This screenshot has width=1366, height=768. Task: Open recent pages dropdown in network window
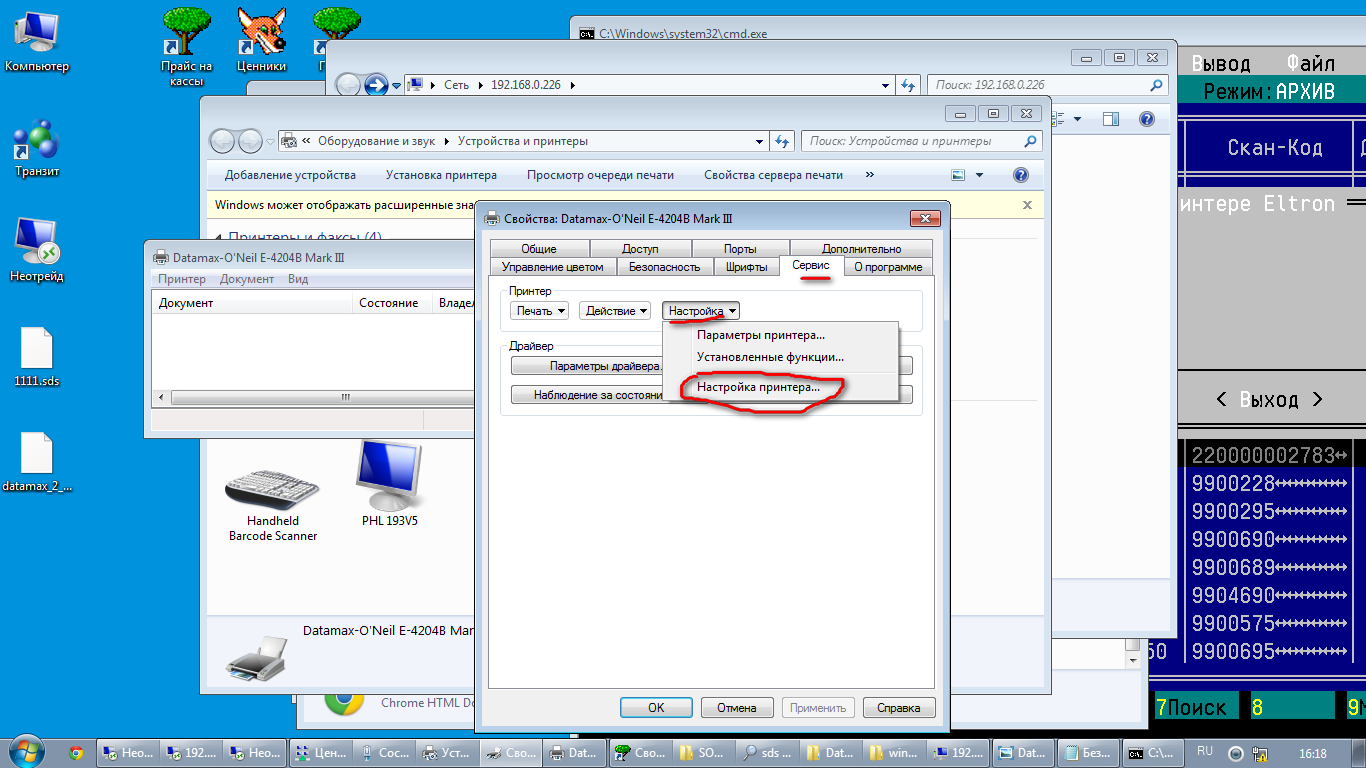pos(397,85)
